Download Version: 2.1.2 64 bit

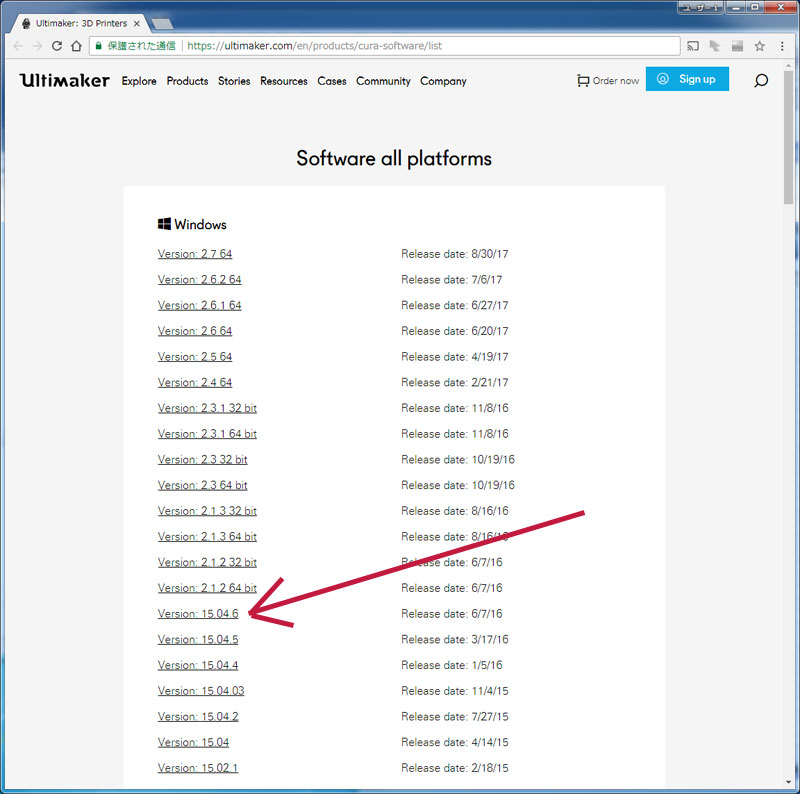207,588
